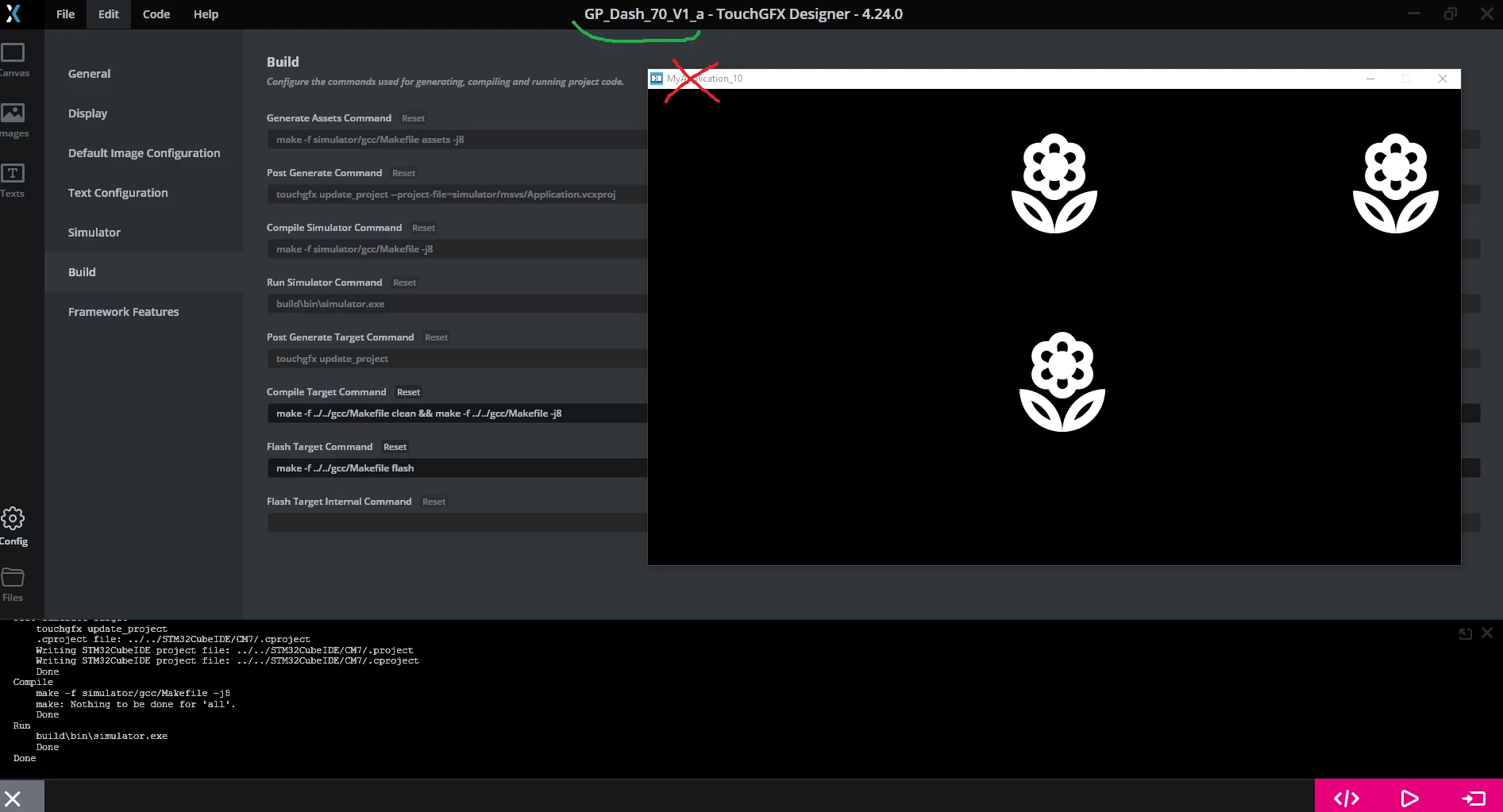Minimize the TouchGFX Designer window

pyautogui.click(x=1414, y=13)
